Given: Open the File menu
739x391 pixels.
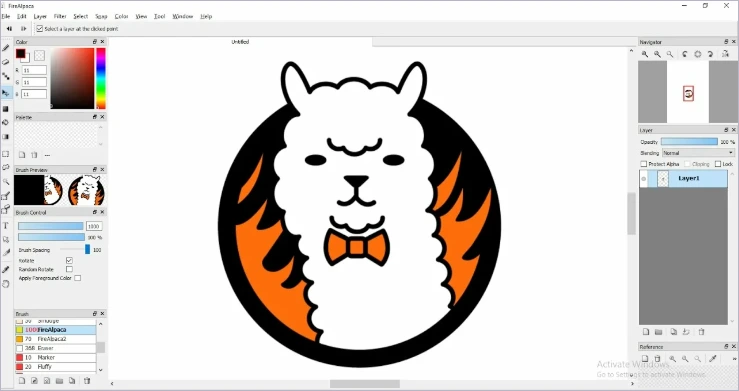Looking at the screenshot, I should [5, 16].
